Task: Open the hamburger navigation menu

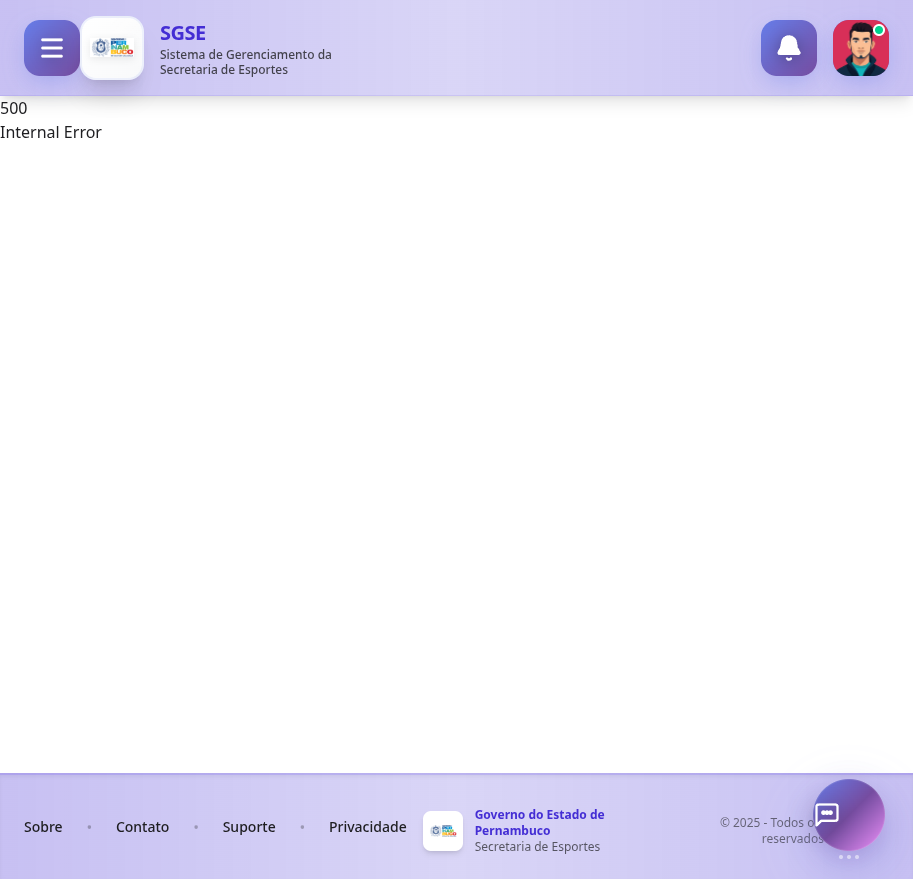Action: tap(52, 48)
